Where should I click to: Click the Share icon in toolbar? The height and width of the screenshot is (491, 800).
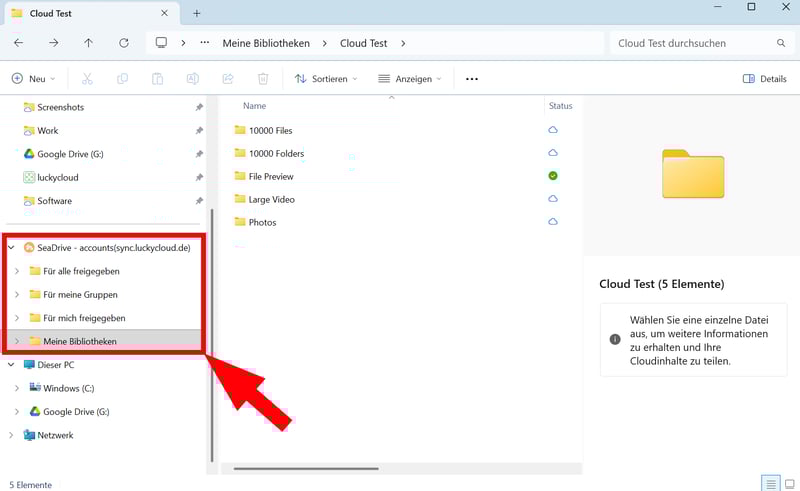228,79
